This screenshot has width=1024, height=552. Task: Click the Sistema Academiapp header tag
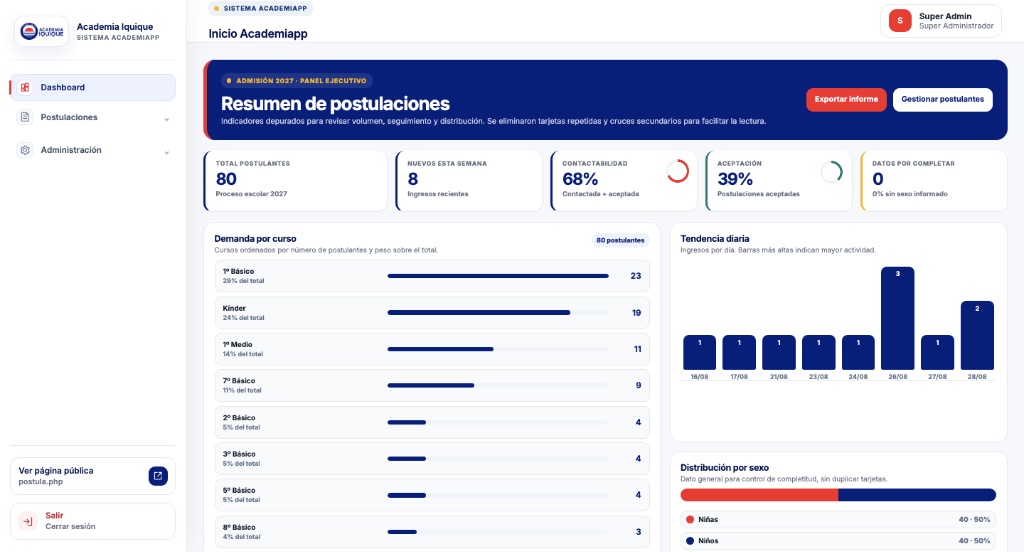point(260,8)
